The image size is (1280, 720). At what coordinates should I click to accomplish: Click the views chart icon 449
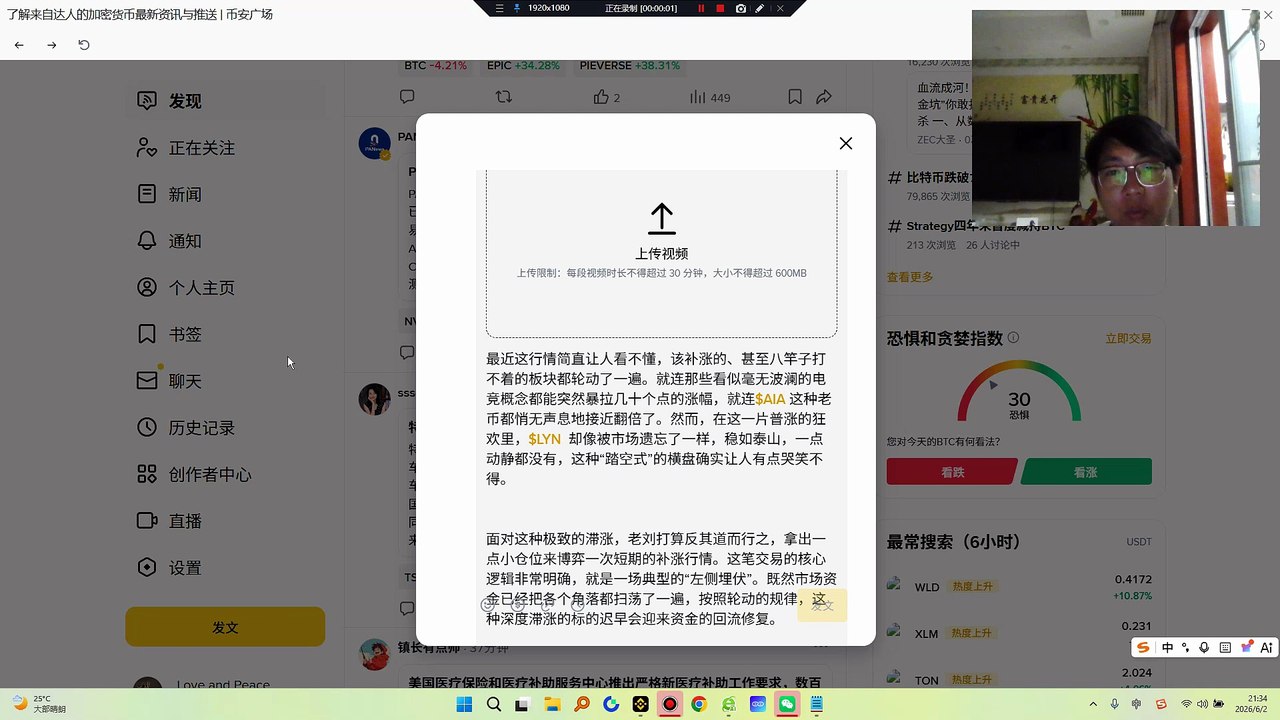point(698,97)
